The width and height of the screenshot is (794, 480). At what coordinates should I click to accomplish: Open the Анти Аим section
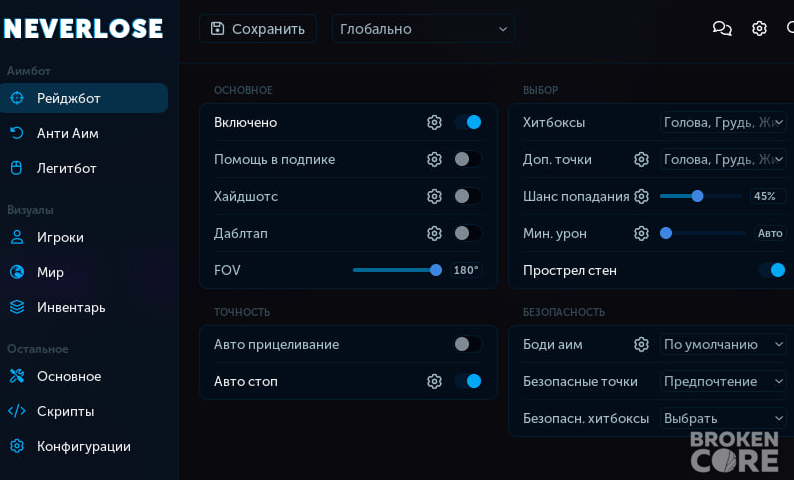click(84, 133)
